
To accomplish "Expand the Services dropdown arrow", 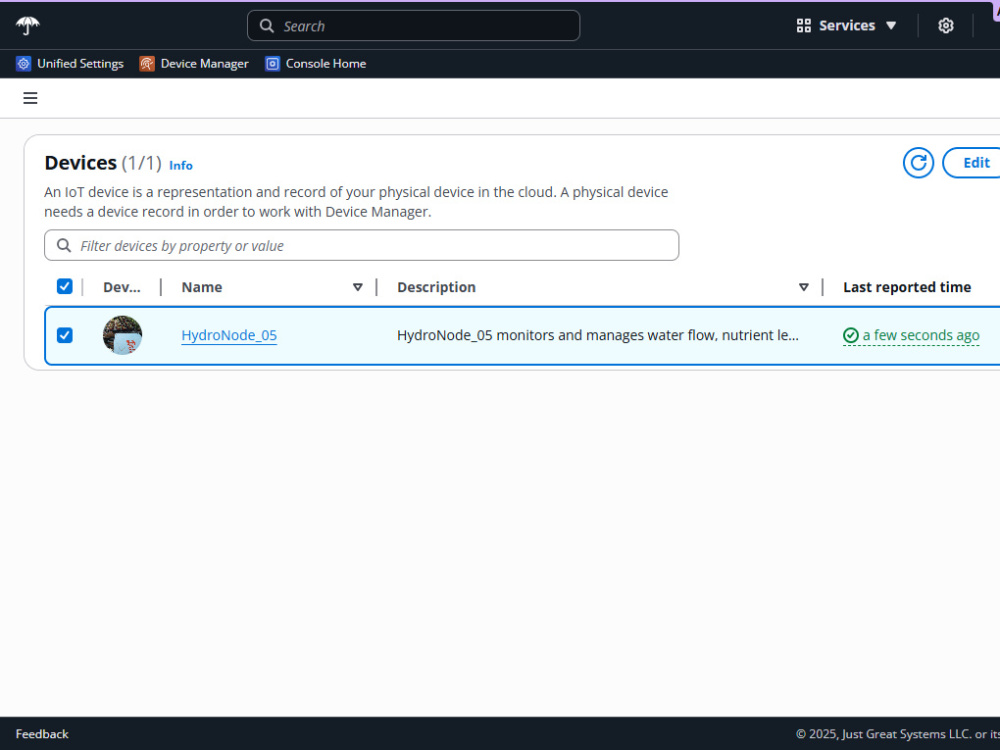I will click(891, 26).
